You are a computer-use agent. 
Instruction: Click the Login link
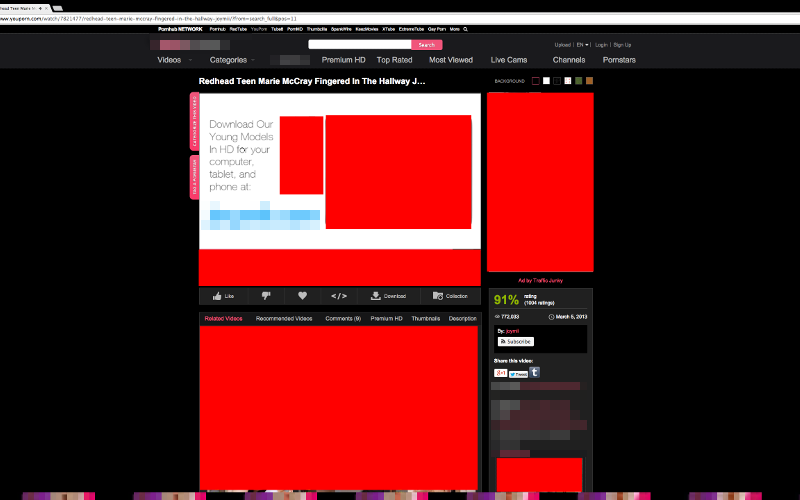click(601, 45)
